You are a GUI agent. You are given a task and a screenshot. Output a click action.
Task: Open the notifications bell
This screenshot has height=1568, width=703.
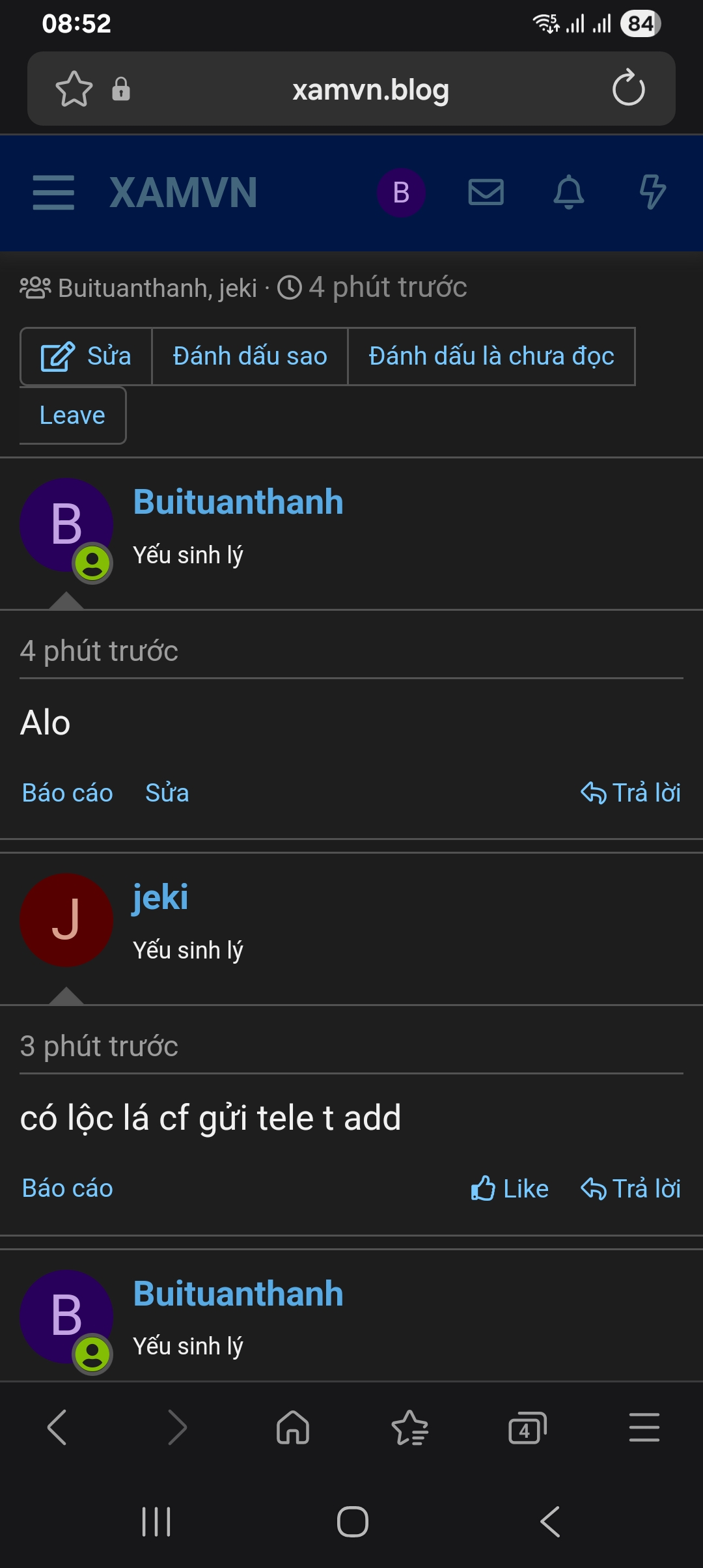[569, 192]
